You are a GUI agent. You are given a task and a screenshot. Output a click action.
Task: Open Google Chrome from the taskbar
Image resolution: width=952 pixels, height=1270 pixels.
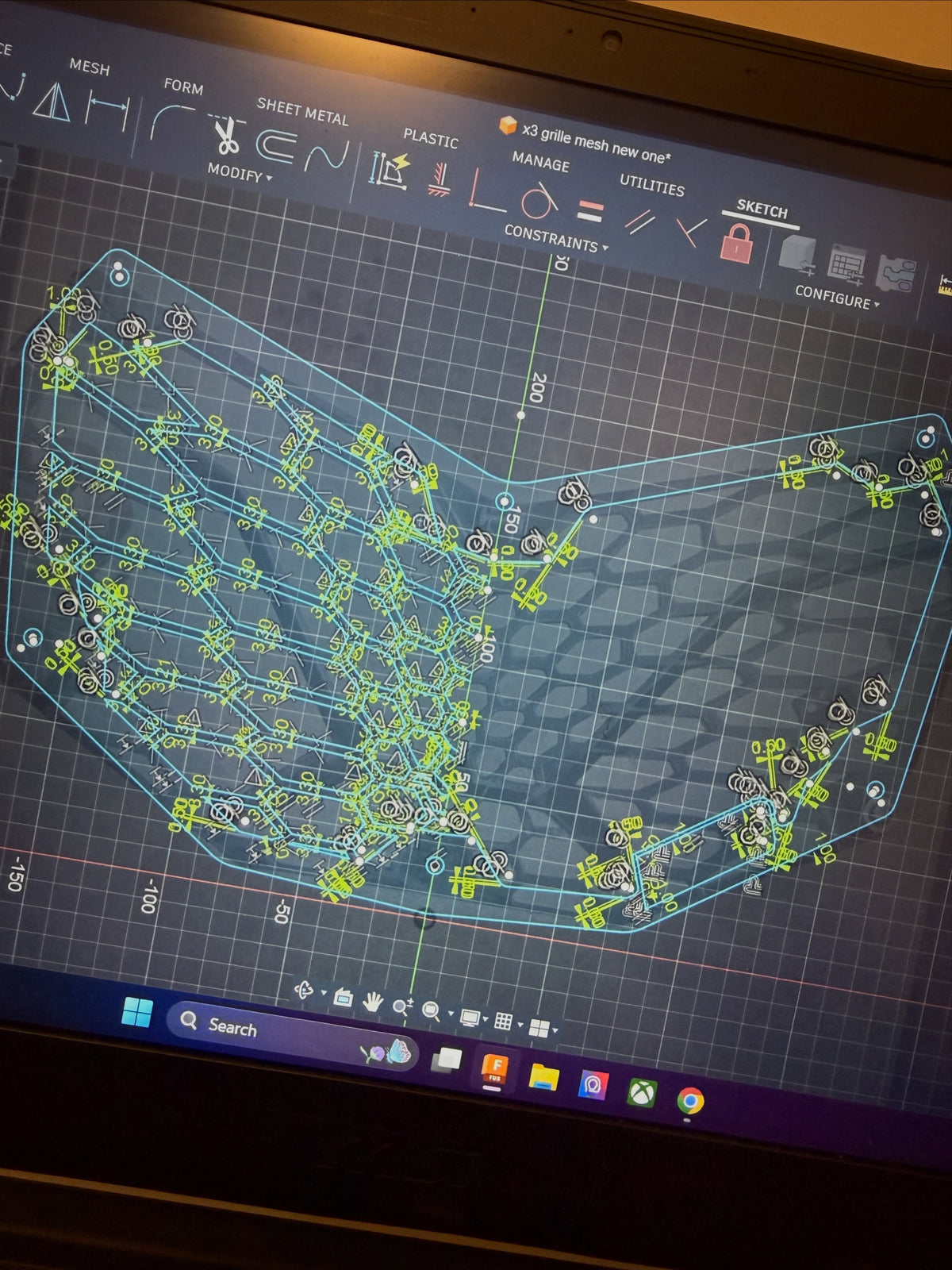[689, 1101]
